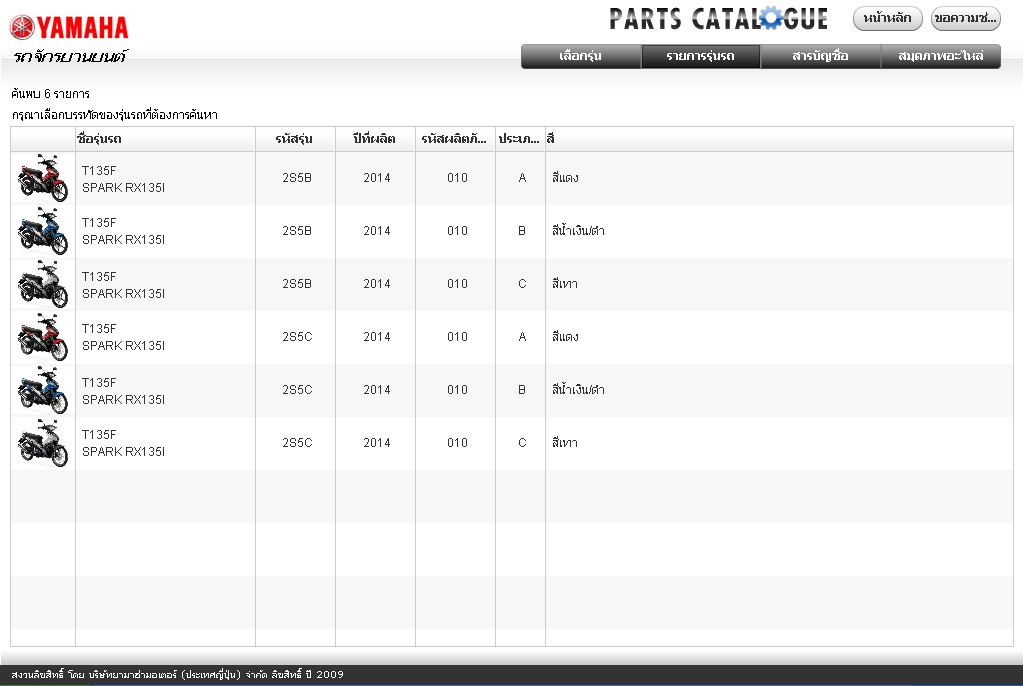Select gray motorcycle thumbnail for 2S5B type C
1023x686 pixels.
(43, 284)
